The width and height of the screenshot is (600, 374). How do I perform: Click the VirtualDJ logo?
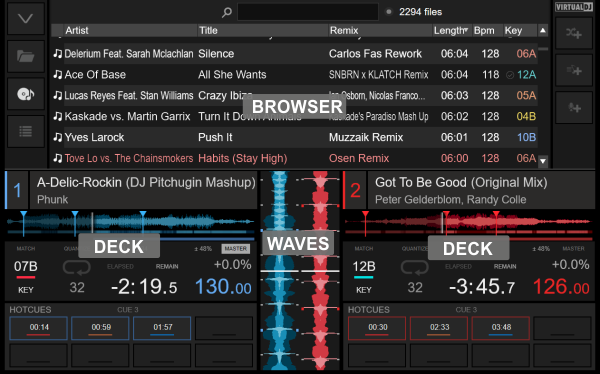(574, 7)
